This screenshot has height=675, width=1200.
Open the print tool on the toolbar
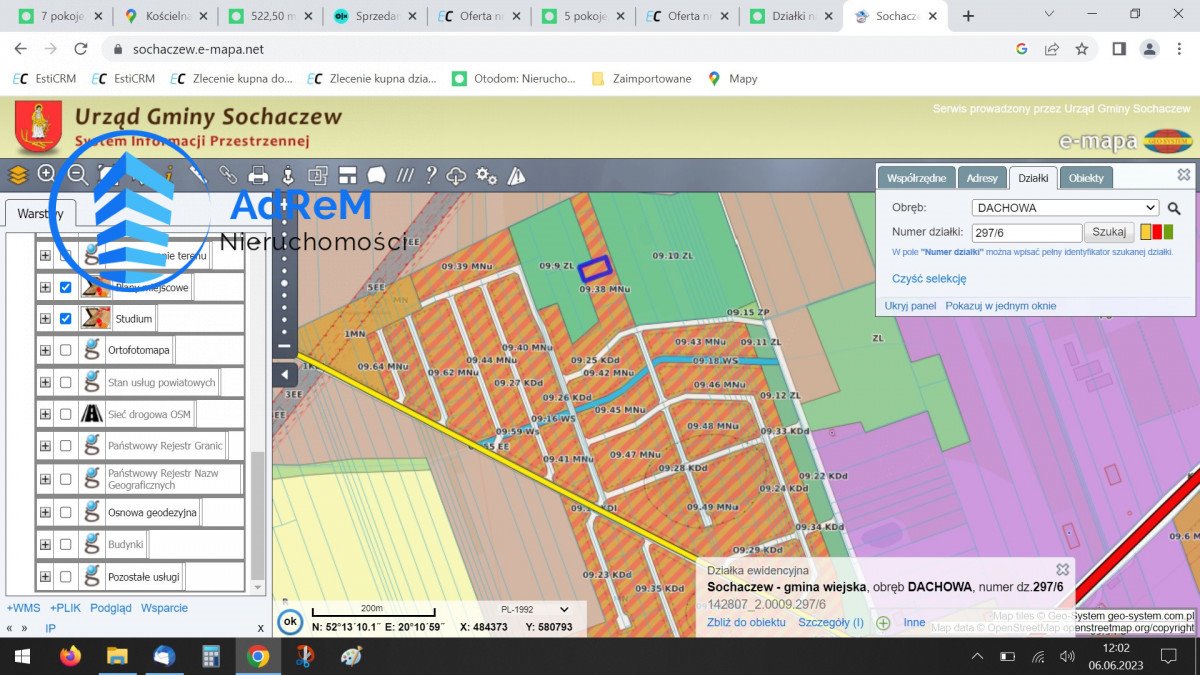click(x=258, y=175)
